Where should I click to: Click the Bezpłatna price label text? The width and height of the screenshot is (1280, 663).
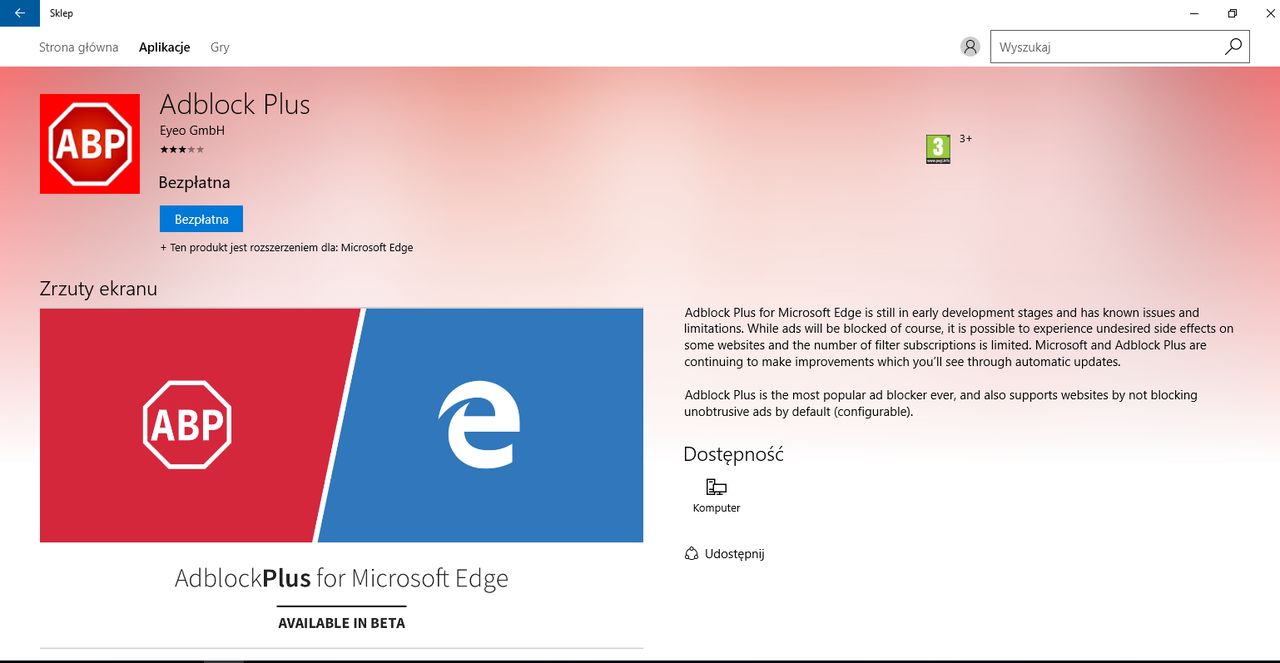tap(195, 182)
